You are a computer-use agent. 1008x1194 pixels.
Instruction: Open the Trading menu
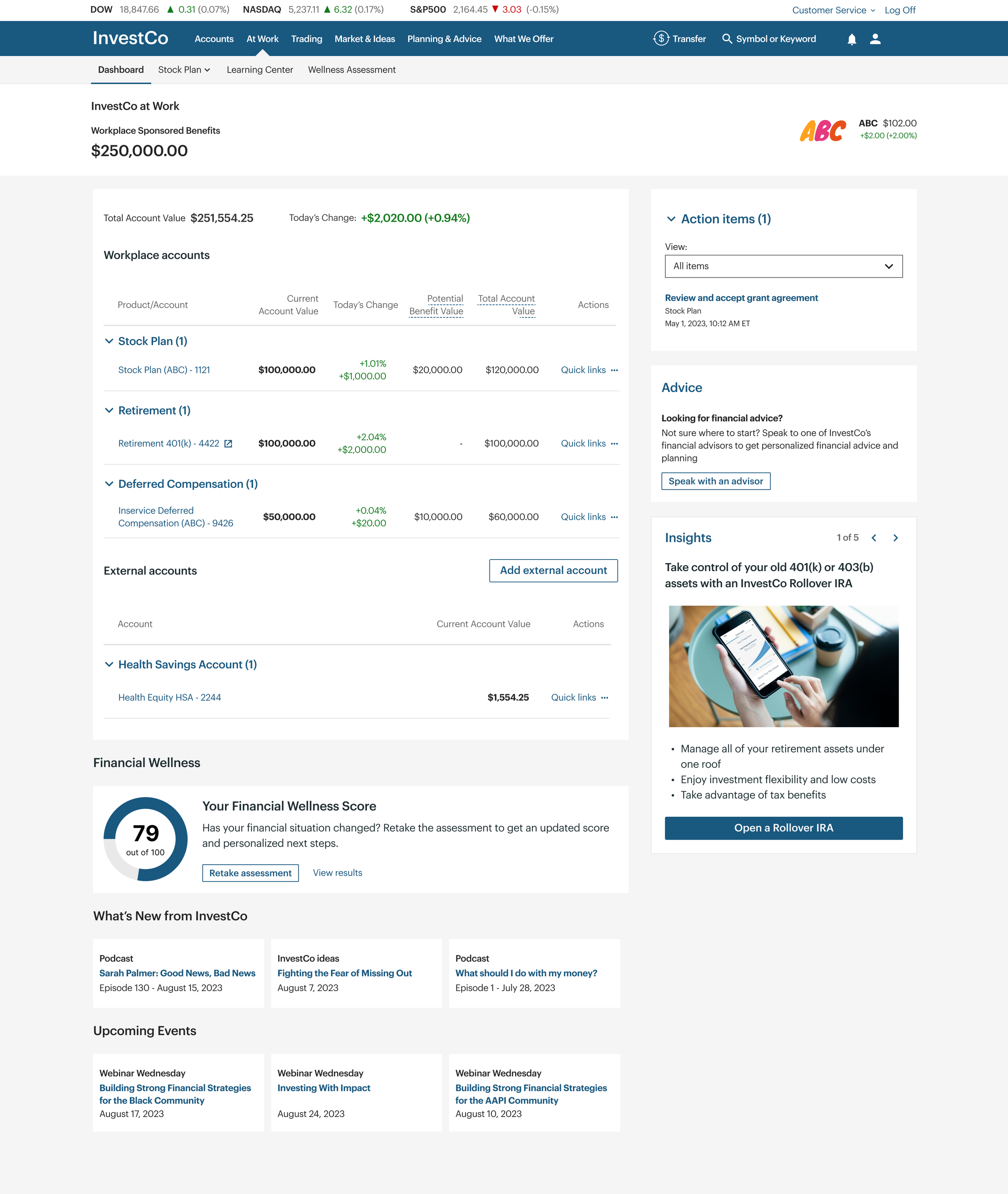tap(306, 39)
